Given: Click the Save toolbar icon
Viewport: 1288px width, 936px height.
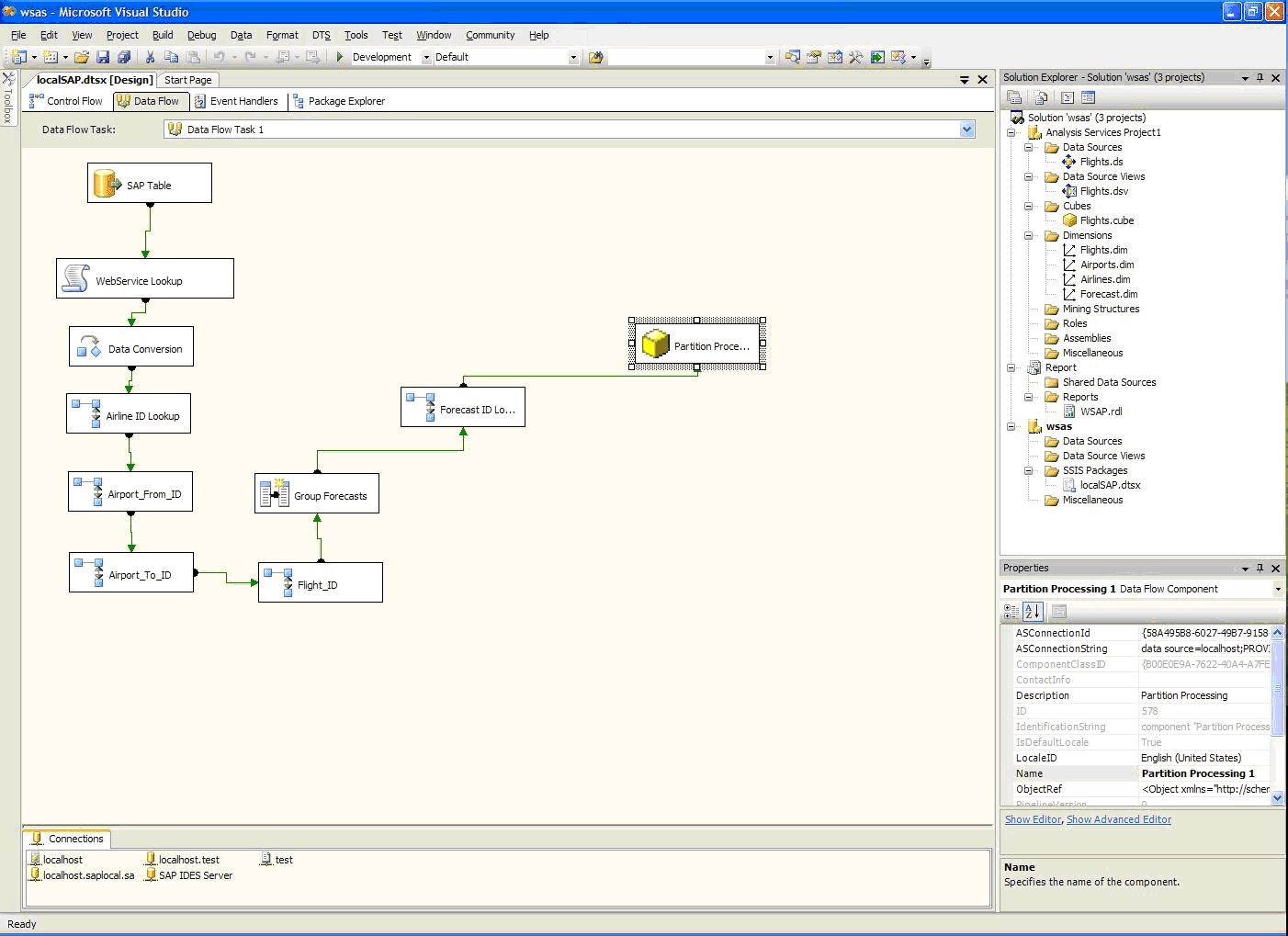Looking at the screenshot, I should click(x=103, y=57).
